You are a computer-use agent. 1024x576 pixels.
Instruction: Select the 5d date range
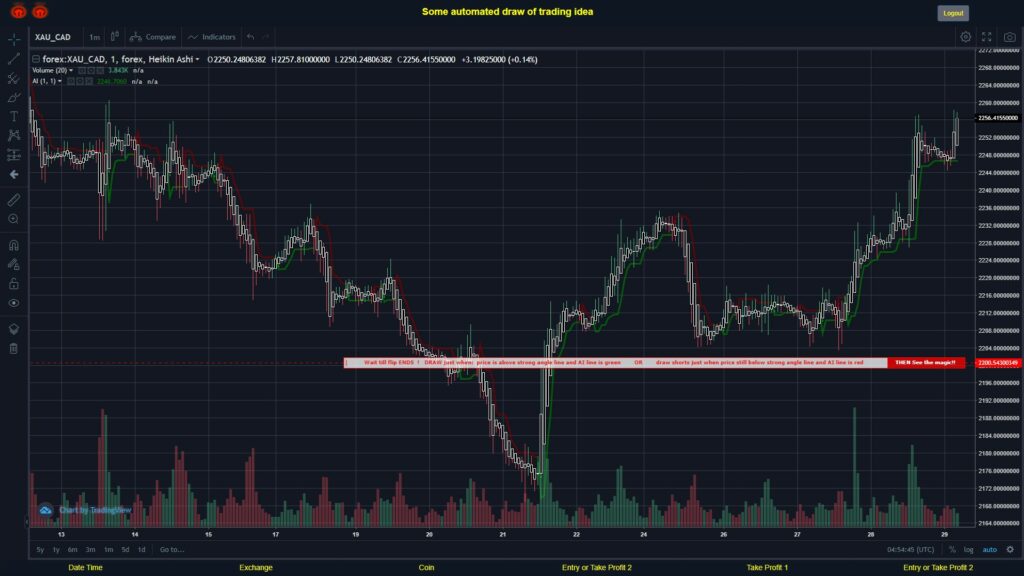[x=125, y=549]
